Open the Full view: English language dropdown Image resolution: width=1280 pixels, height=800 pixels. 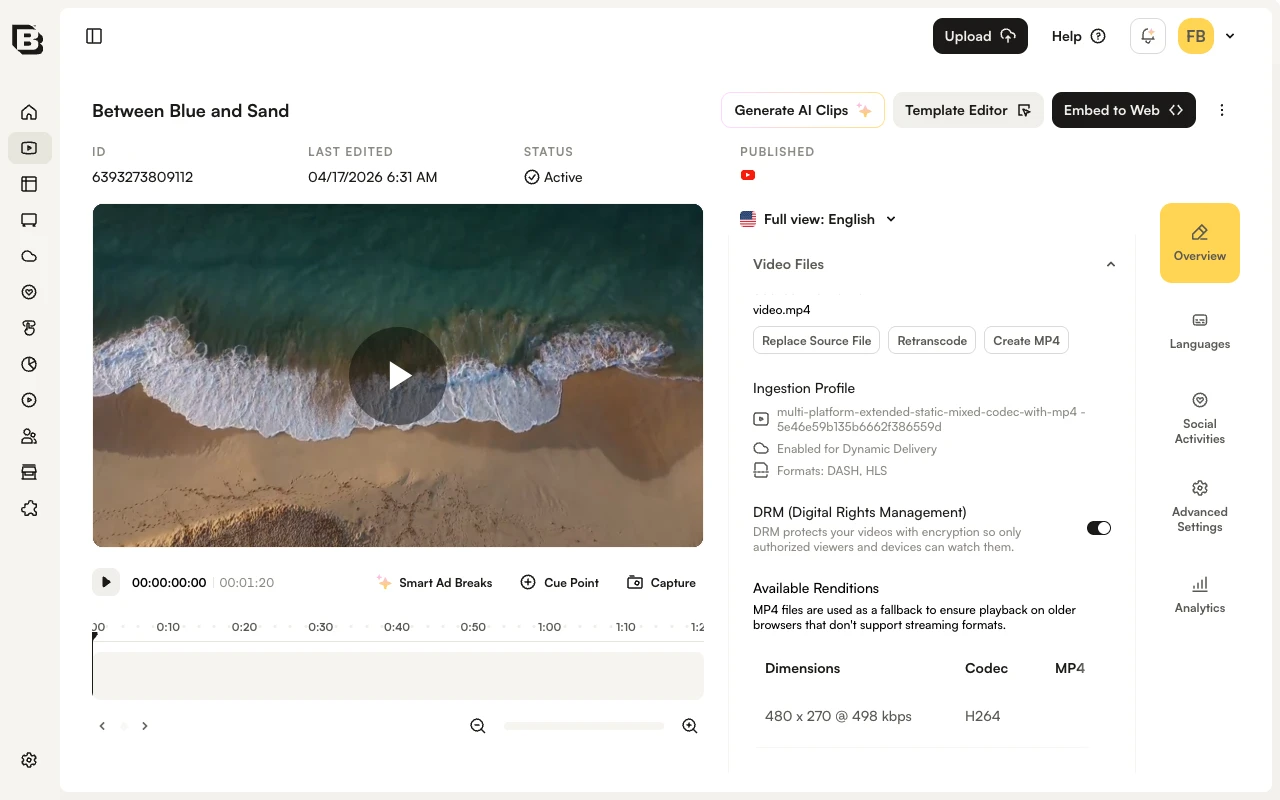[819, 219]
